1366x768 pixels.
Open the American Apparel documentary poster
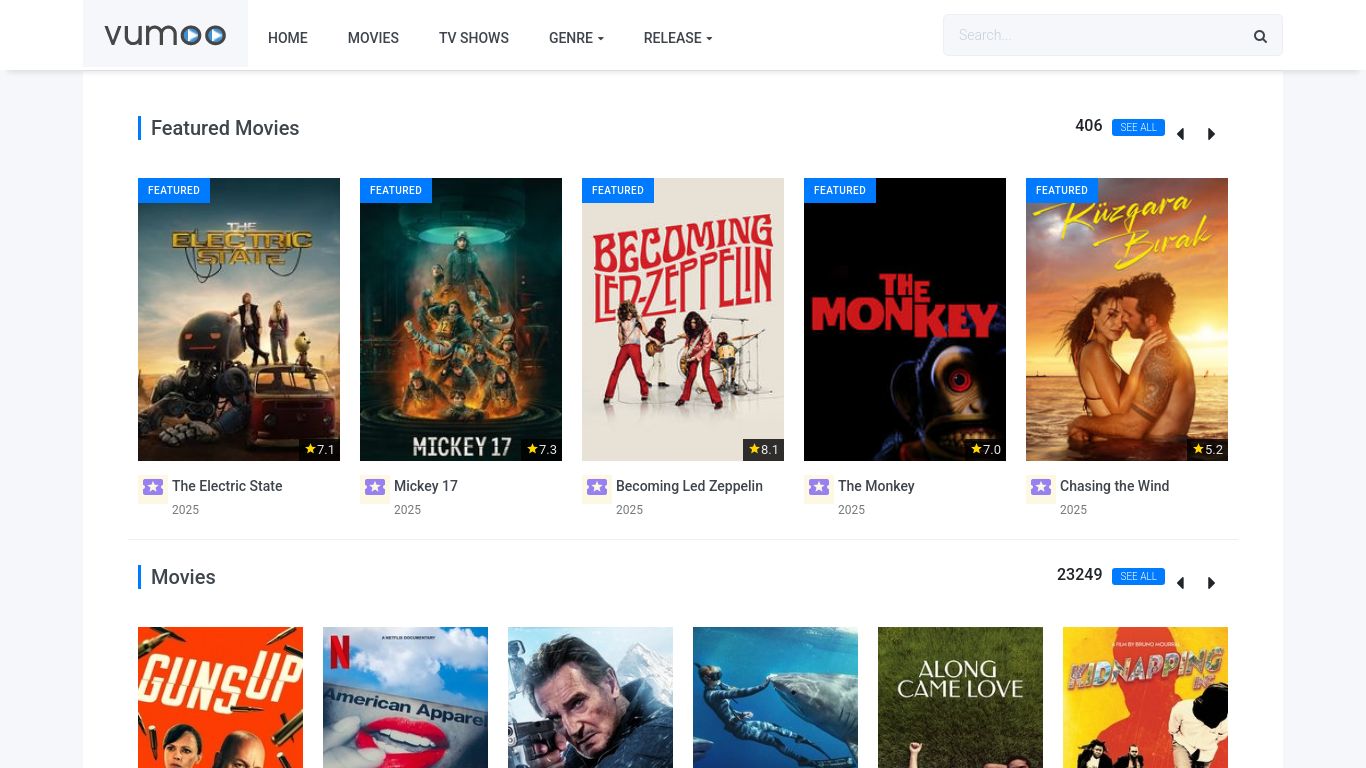pyautogui.click(x=405, y=697)
